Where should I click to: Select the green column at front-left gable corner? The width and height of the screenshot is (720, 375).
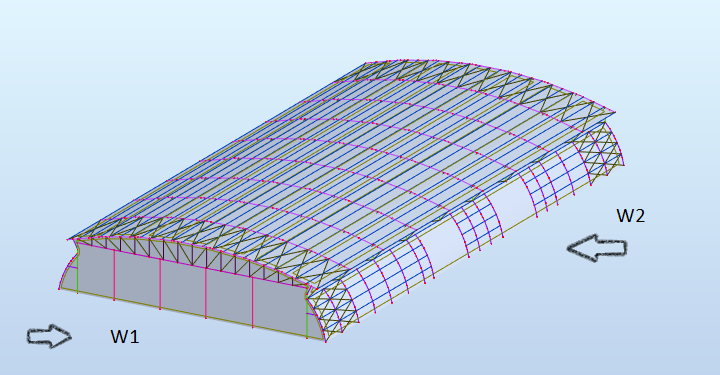point(77,271)
